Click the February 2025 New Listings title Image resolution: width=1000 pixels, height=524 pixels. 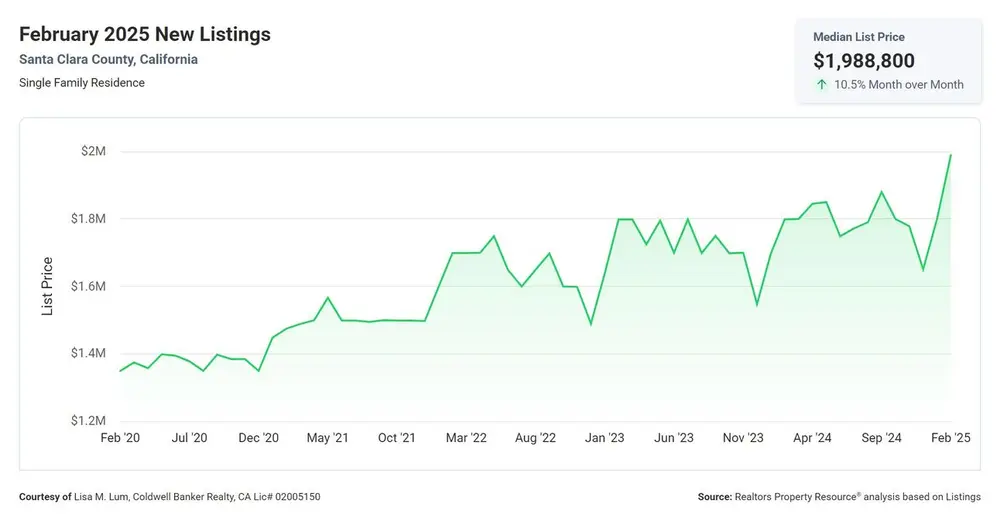pos(145,34)
